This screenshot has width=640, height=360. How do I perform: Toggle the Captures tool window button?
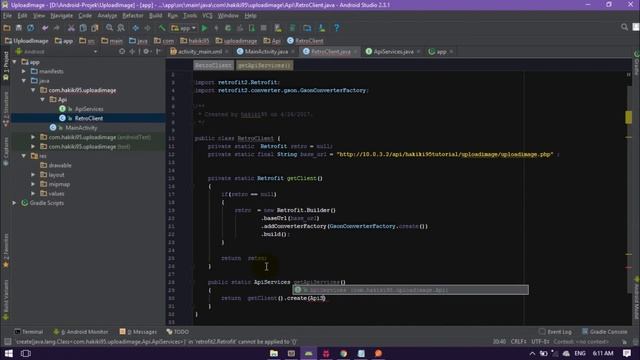tap(6, 151)
